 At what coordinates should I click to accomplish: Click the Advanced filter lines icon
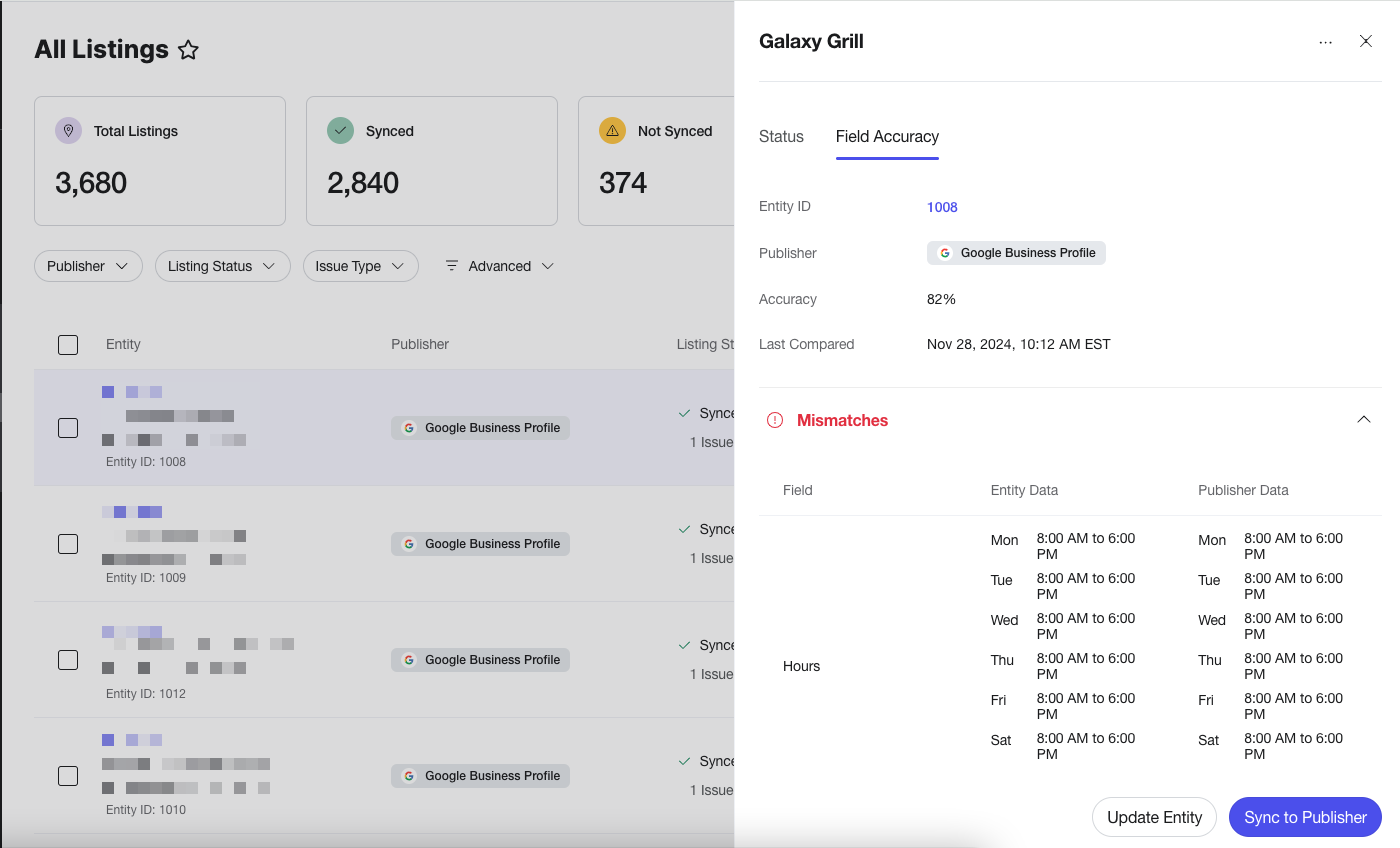[452, 266]
